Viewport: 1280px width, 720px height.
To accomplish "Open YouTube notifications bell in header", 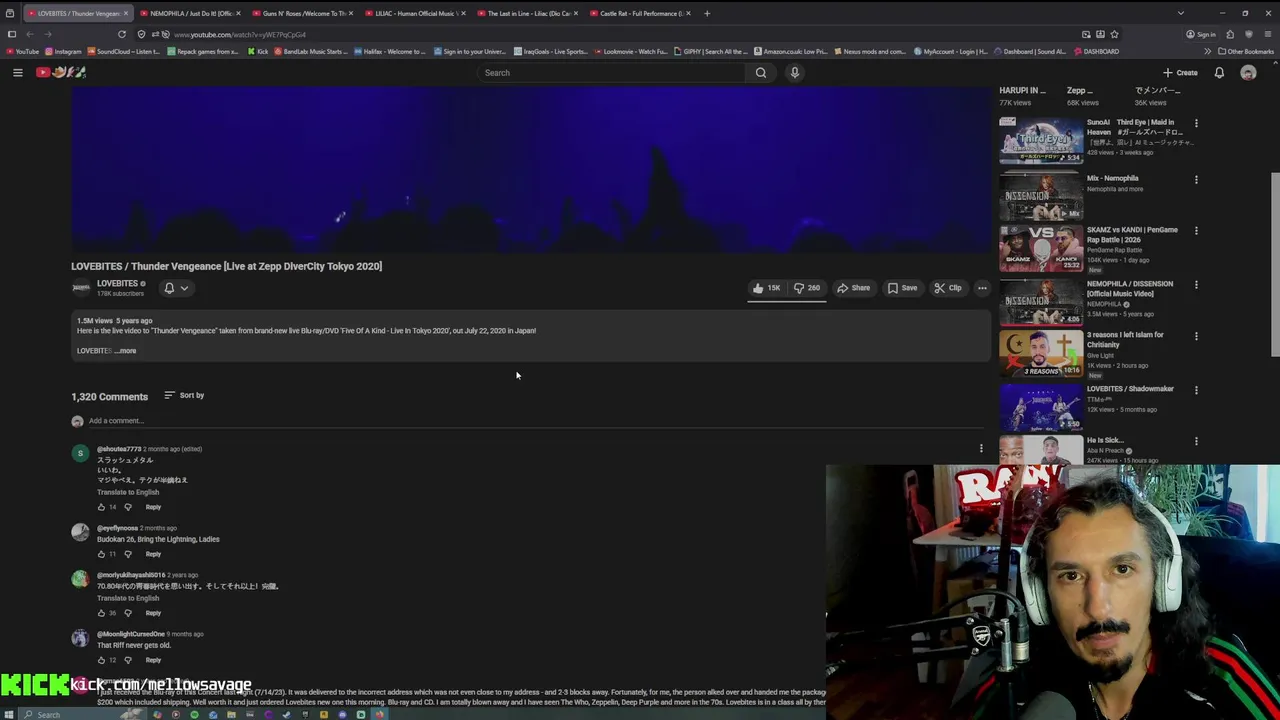I will click(1219, 72).
